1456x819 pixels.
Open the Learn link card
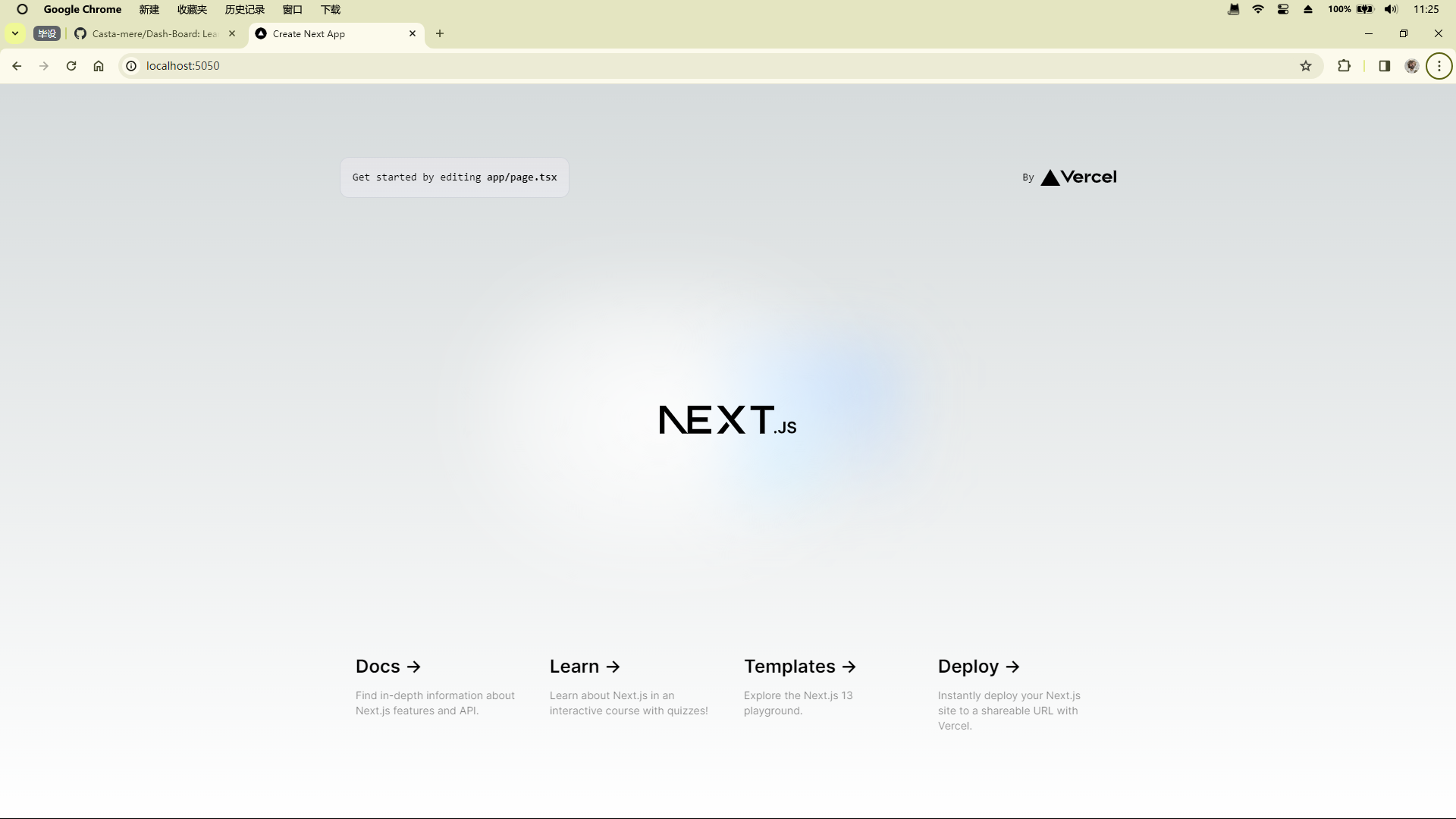[x=629, y=688]
